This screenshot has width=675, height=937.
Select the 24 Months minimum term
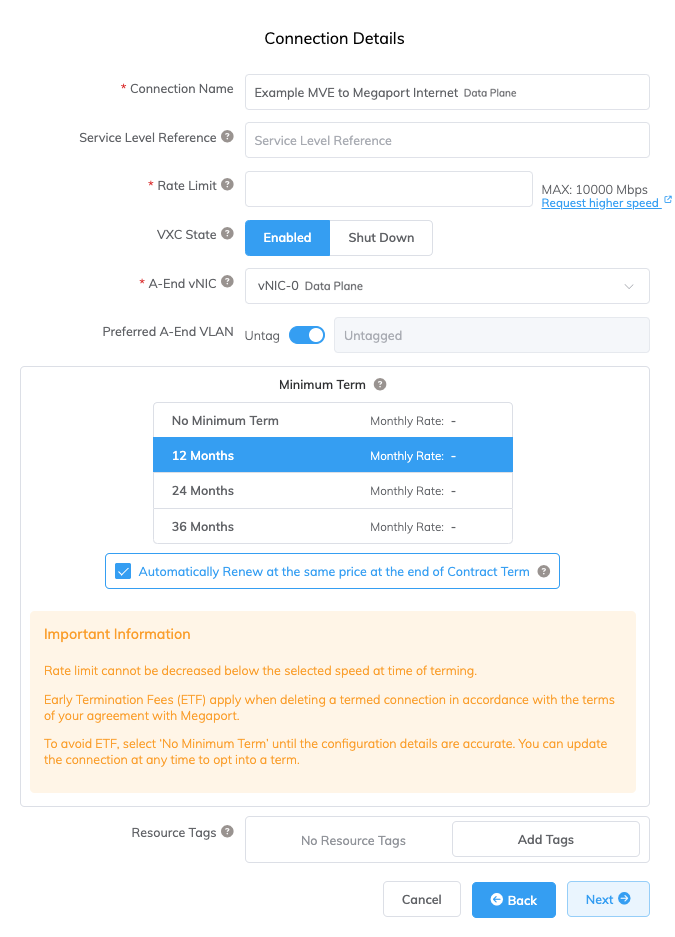point(332,490)
